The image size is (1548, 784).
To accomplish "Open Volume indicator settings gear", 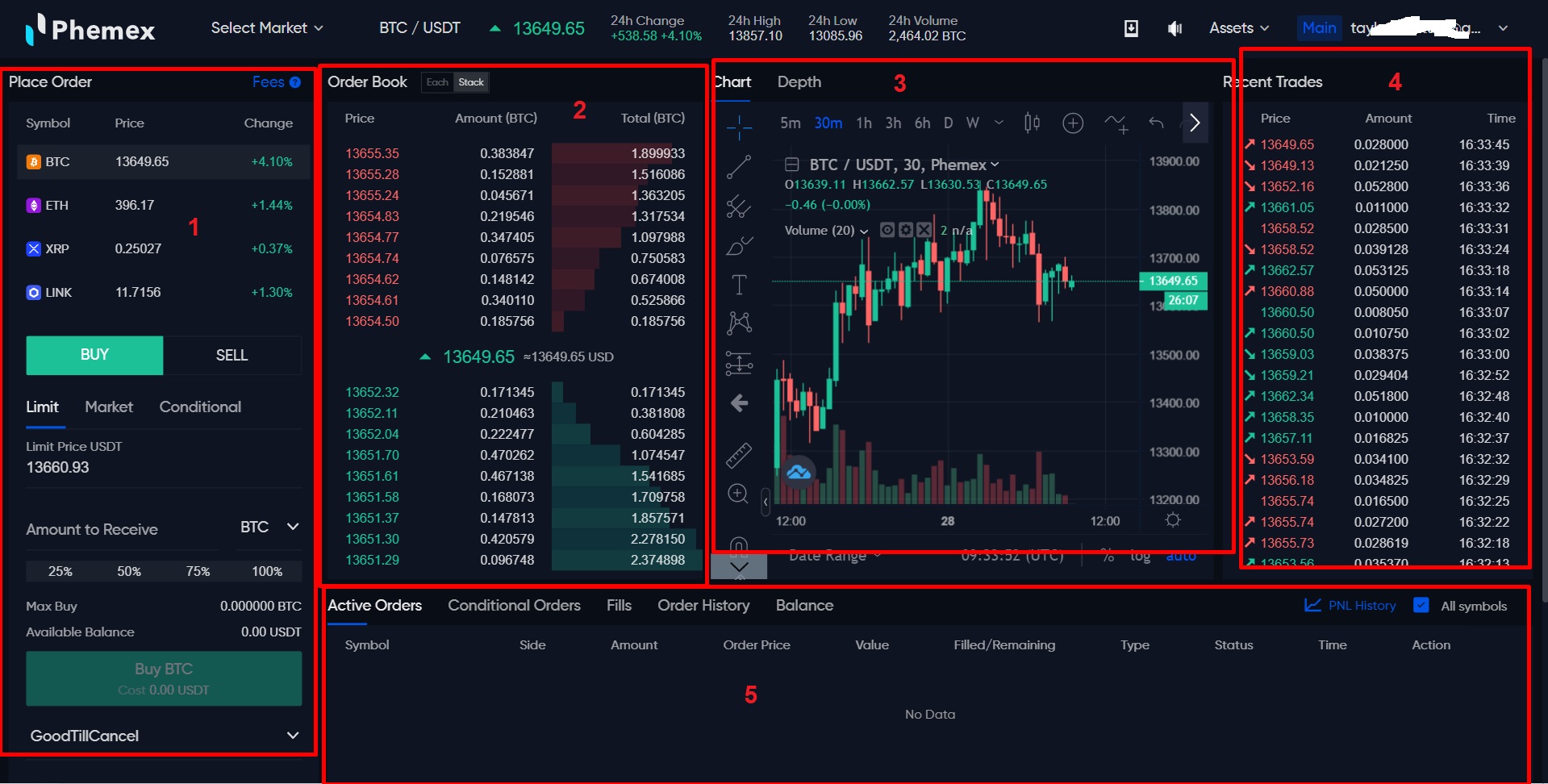I will (906, 230).
